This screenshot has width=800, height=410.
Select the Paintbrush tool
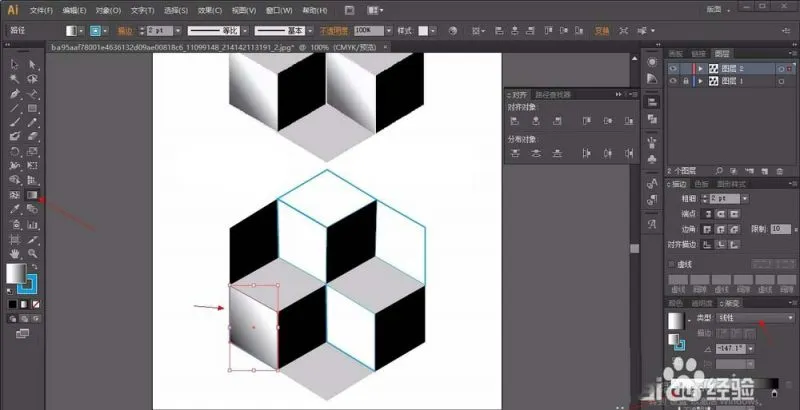pos(14,122)
